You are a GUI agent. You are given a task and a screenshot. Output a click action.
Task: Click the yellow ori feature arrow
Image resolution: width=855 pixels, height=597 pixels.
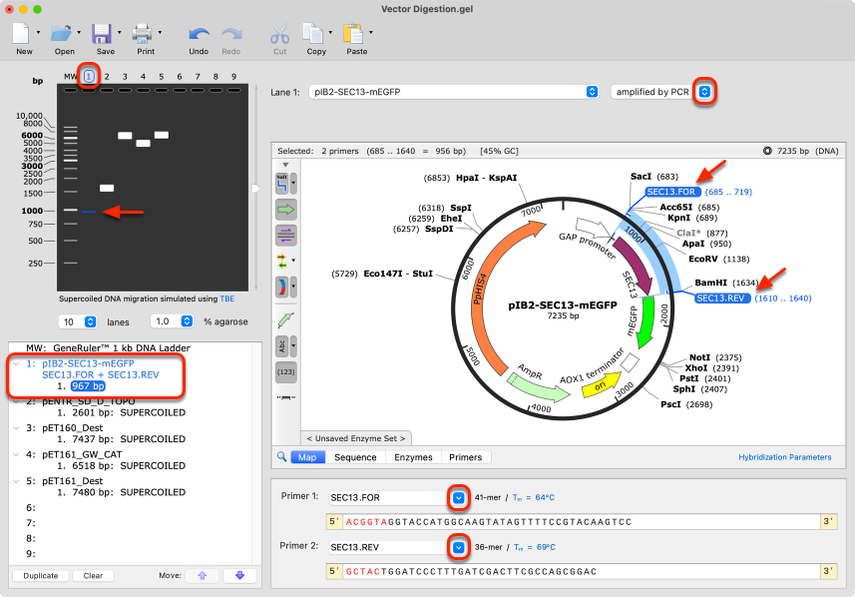coord(601,384)
